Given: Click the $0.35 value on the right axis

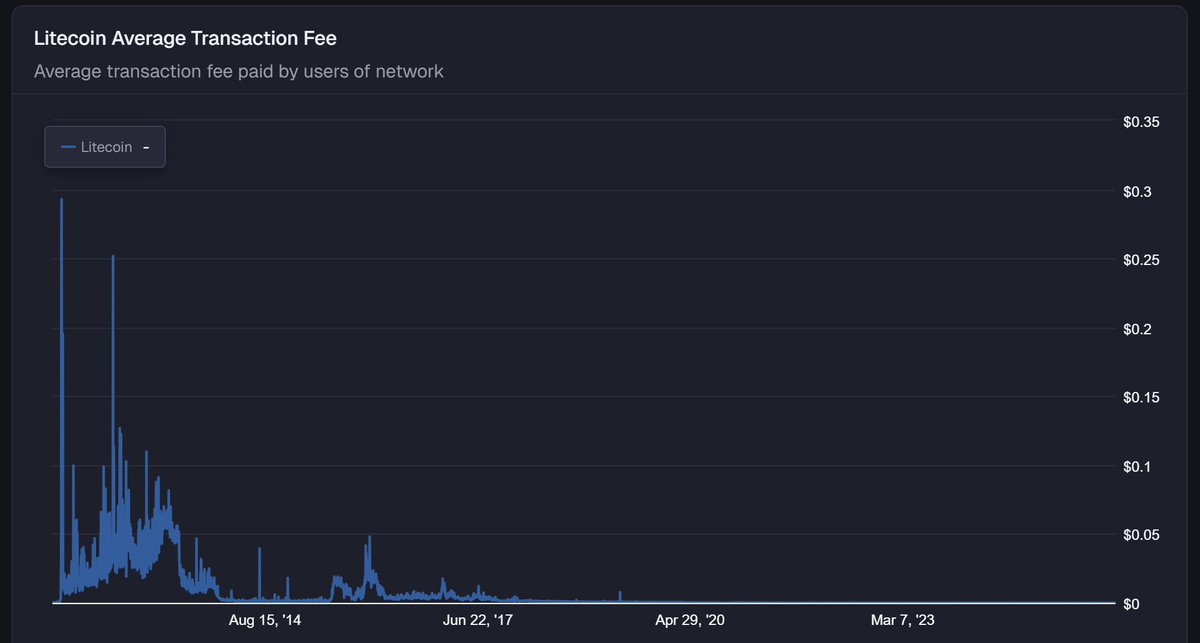Looking at the screenshot, I should [1141, 121].
